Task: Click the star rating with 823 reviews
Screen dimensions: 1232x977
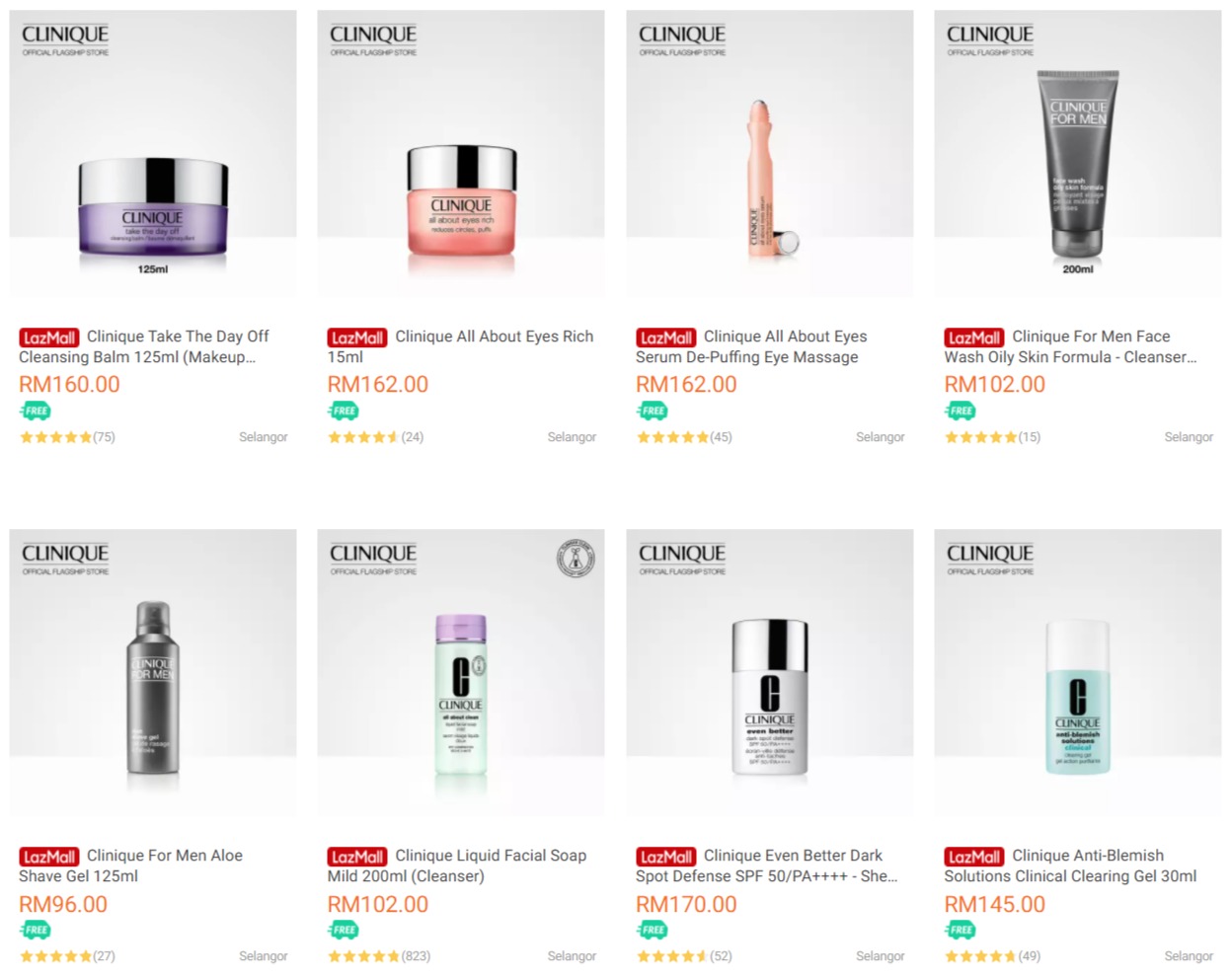Action: (x=379, y=956)
